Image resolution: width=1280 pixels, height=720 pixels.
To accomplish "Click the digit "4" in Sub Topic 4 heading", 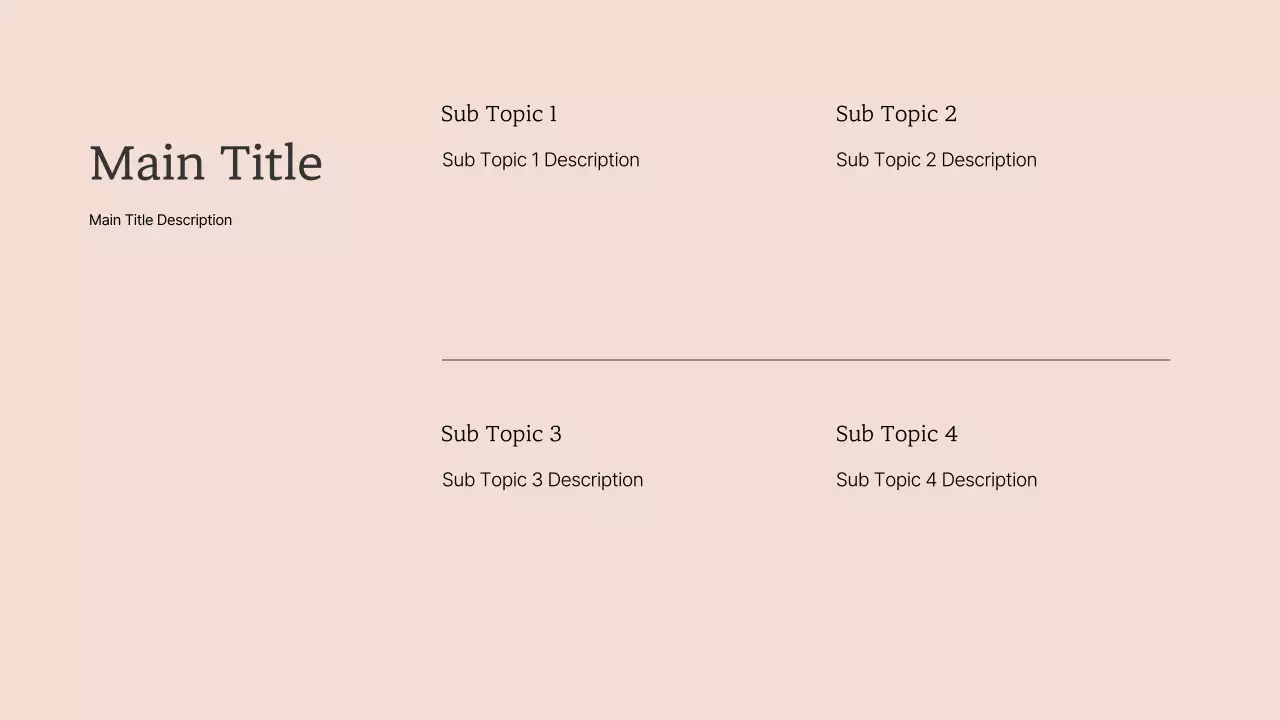I will [x=951, y=434].
